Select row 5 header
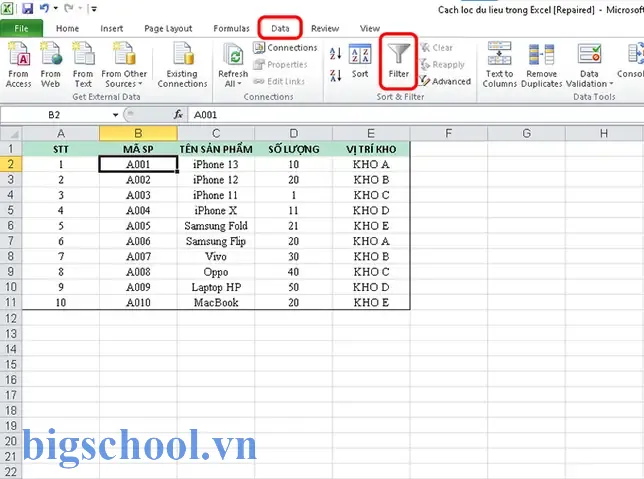This screenshot has height=479, width=644. tap(11, 210)
